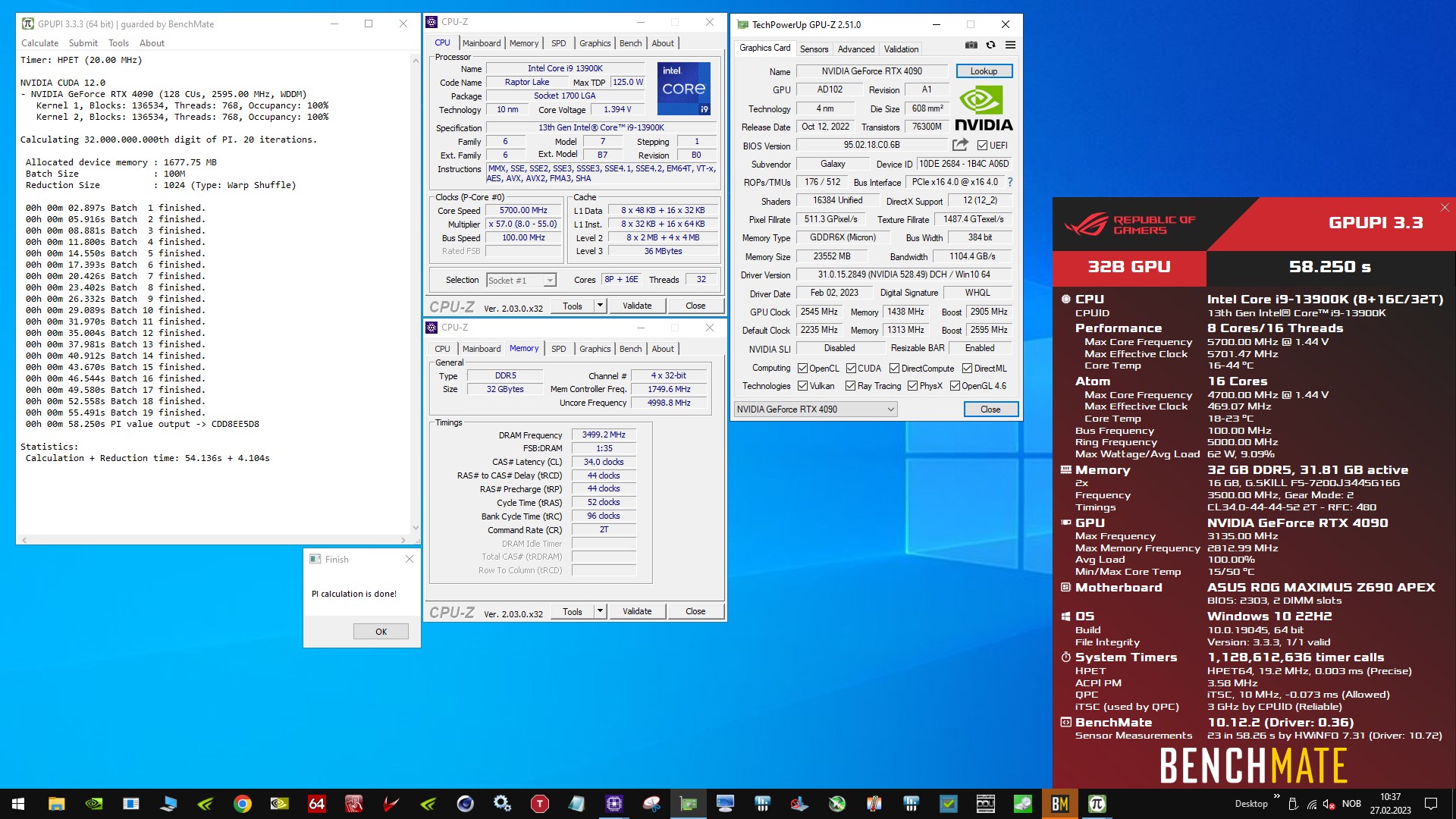This screenshot has height=819, width=1456.
Task: Open the Windows Start menu
Action: (18, 804)
